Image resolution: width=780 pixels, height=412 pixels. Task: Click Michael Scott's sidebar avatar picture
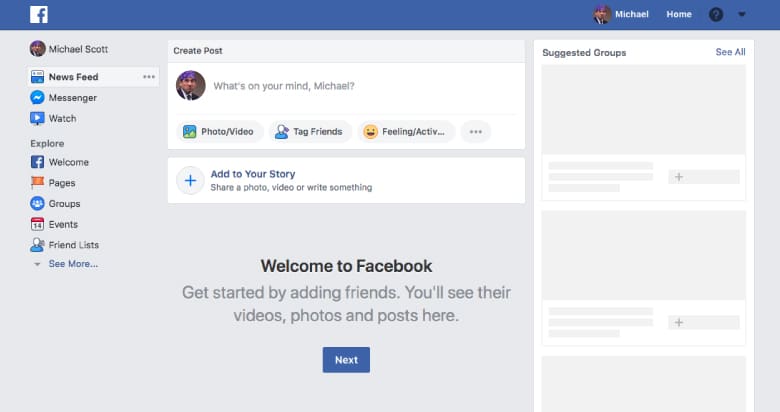pos(37,49)
